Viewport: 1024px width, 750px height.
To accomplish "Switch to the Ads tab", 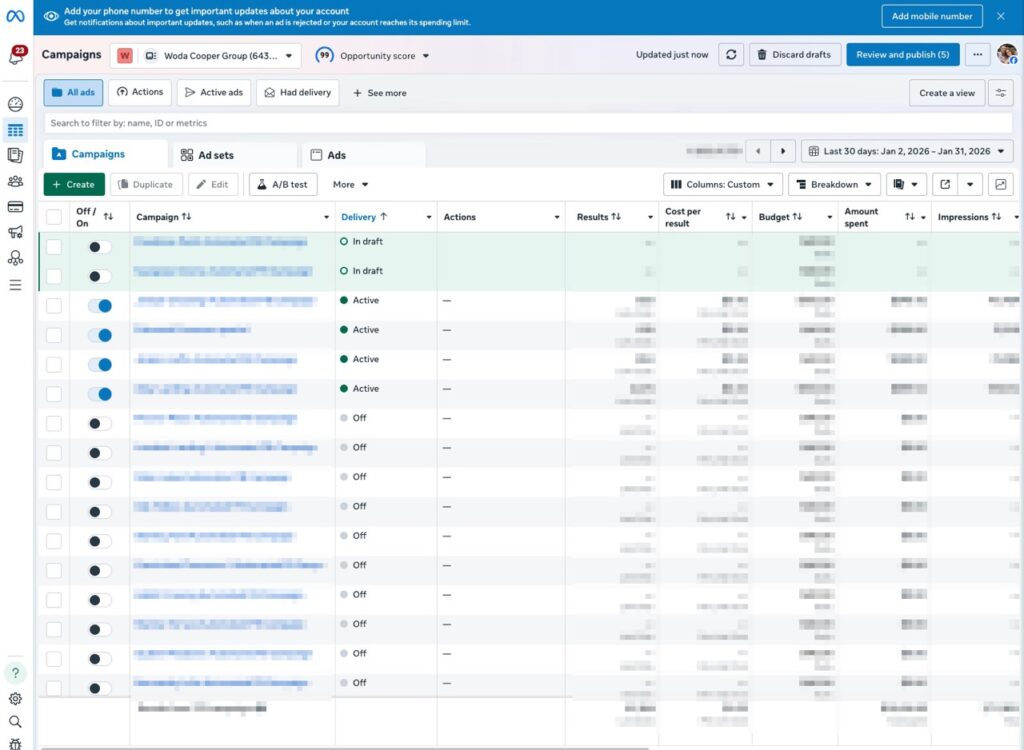I will click(328, 155).
